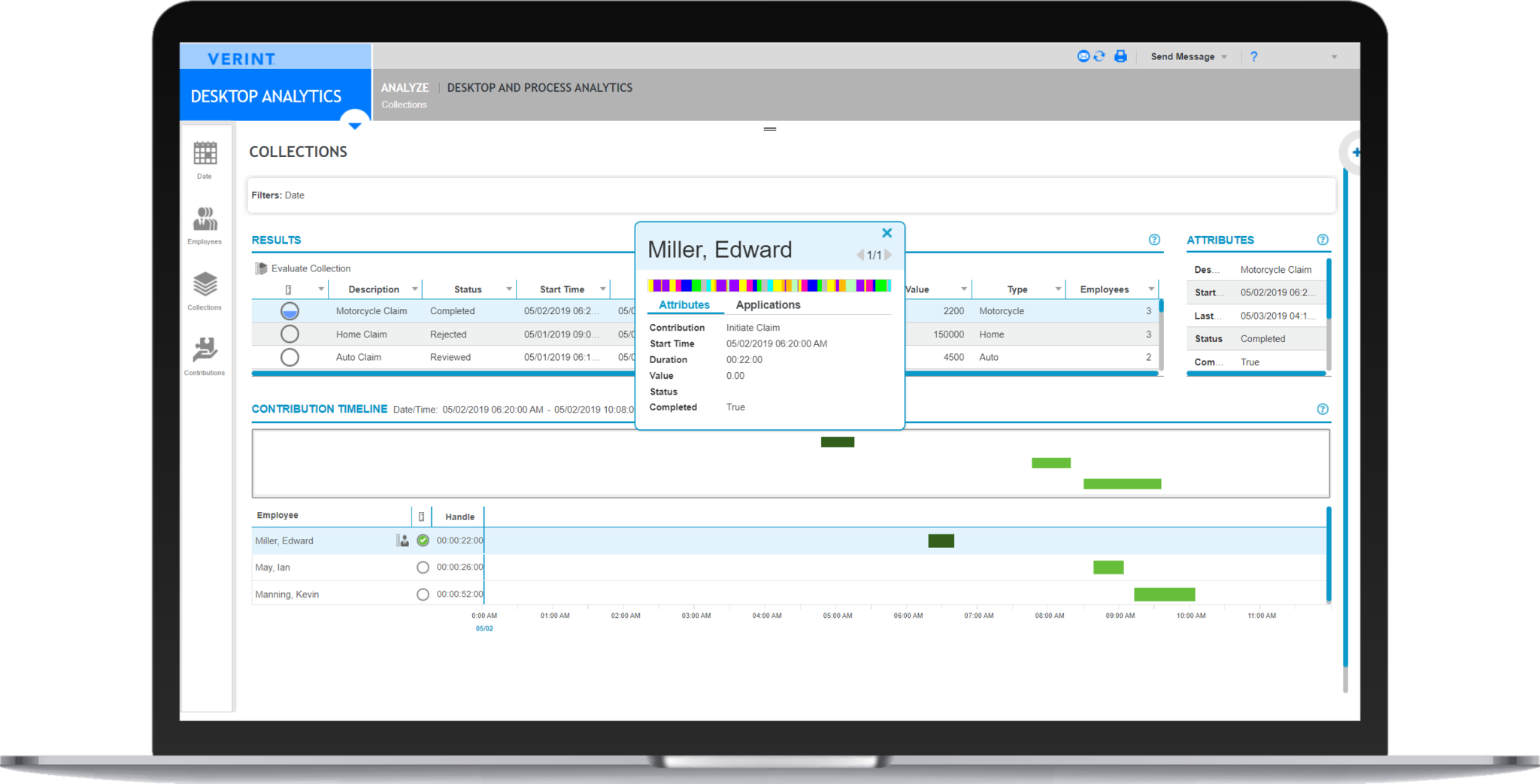Select Miller, Edward green check toggle
Viewport: 1540px width, 784px height.
(423, 540)
